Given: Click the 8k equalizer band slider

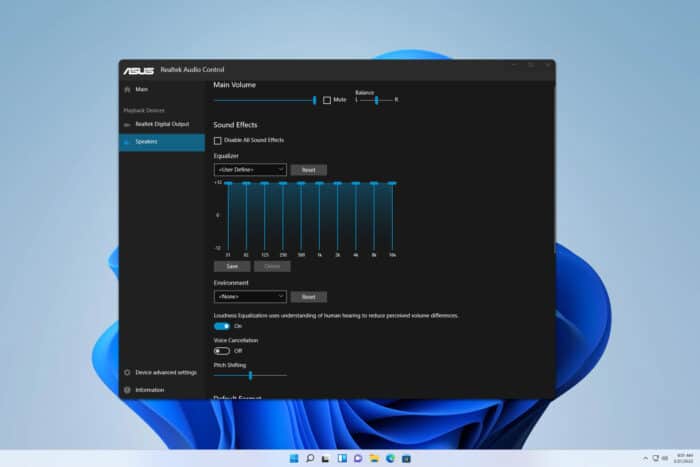Looking at the screenshot, I should (374, 217).
